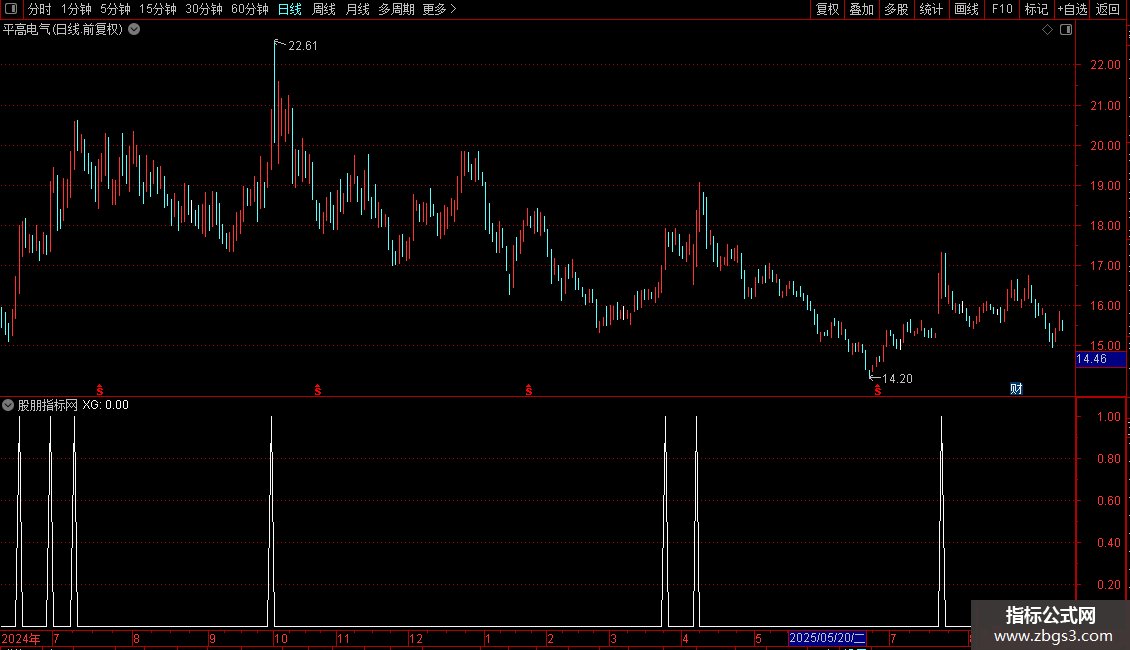Click the 股朋指标网 indicator name

coord(48,406)
